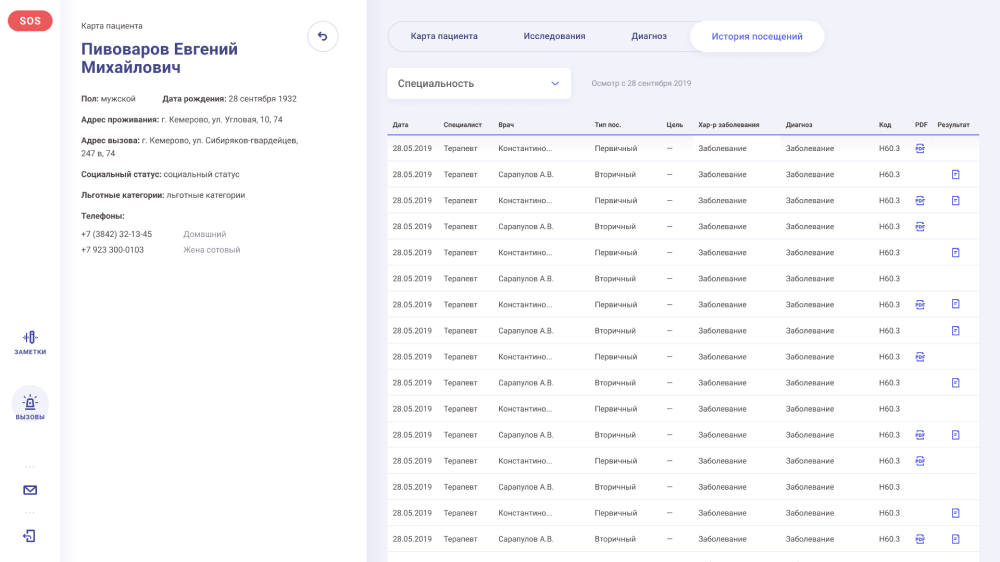Open the mail envelope icon
This screenshot has width=1000, height=562.
[x=30, y=490]
